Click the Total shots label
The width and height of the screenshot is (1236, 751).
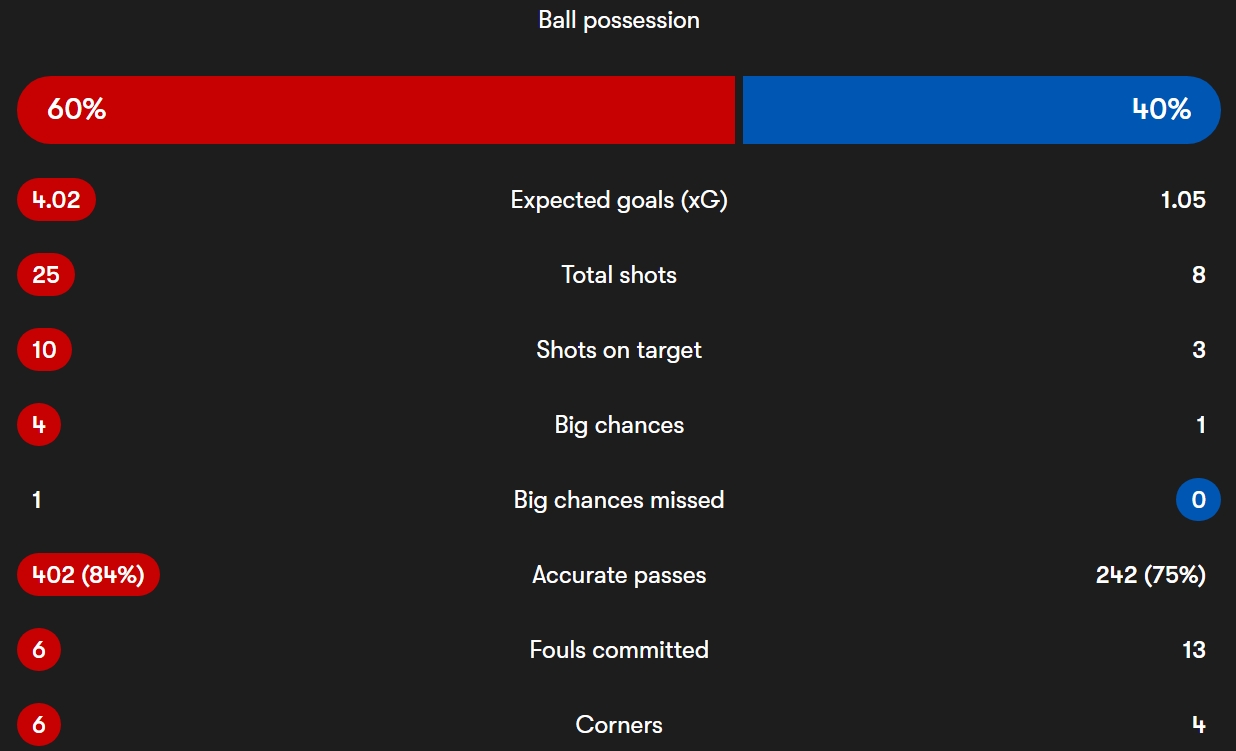[619, 275]
